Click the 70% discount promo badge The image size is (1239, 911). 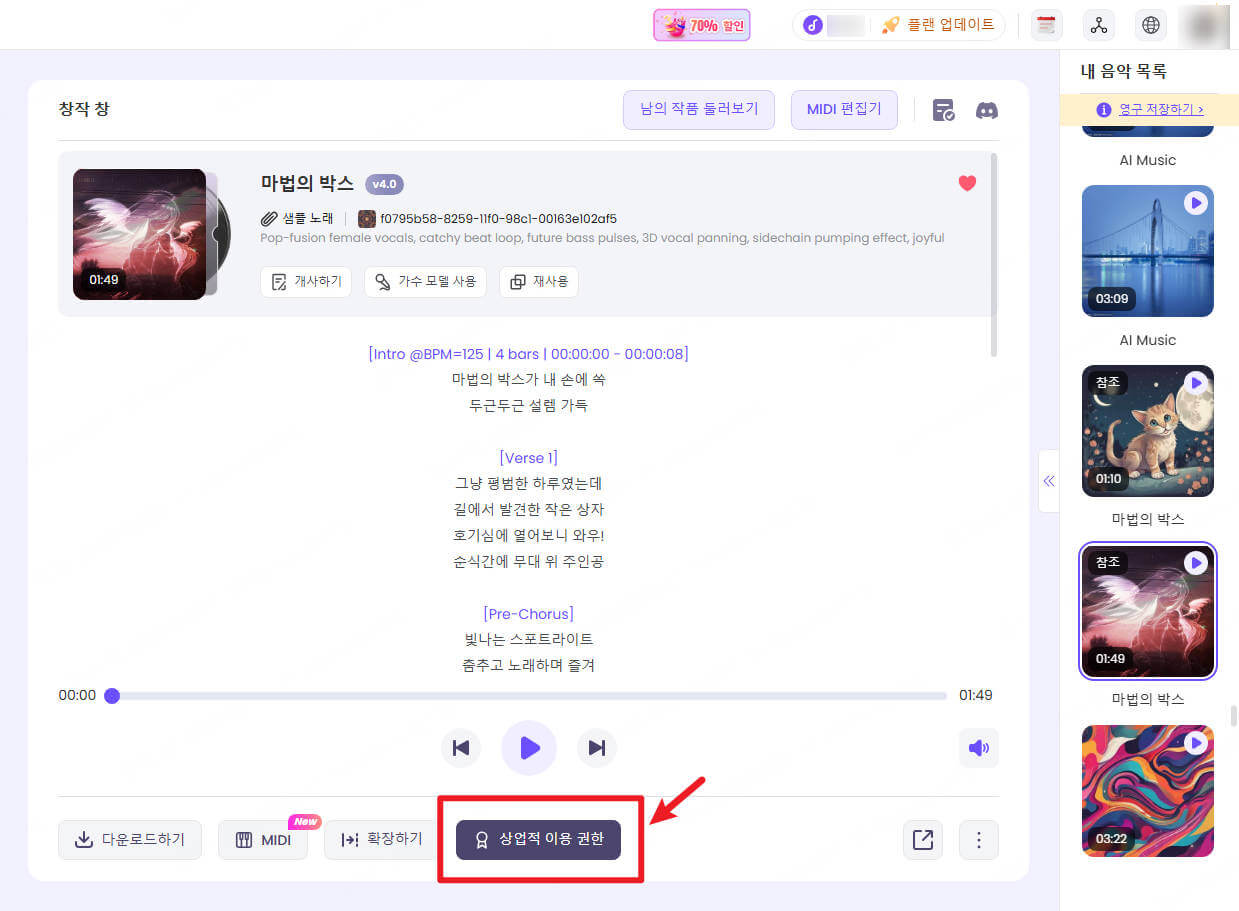pyautogui.click(x=702, y=25)
